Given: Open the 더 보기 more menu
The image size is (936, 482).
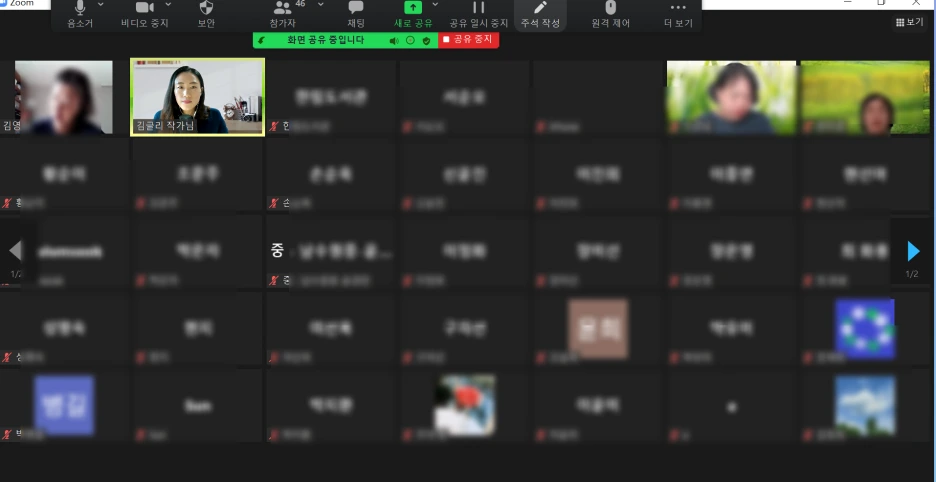Looking at the screenshot, I should click(x=678, y=15).
